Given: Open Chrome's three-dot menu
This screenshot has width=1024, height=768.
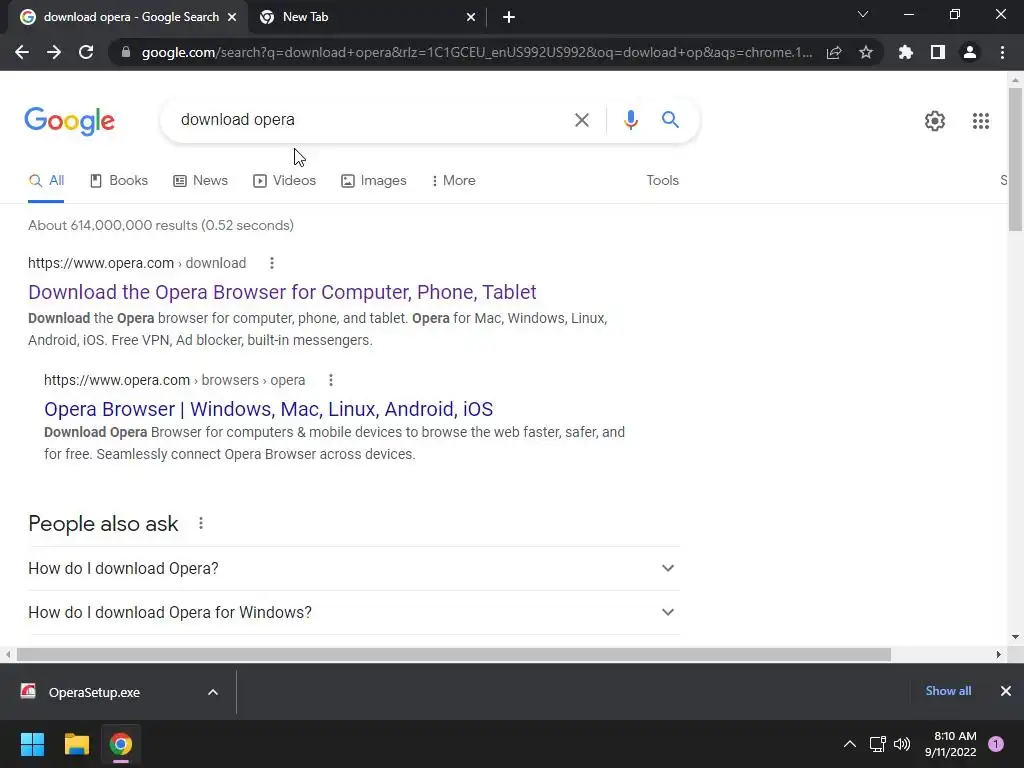Looking at the screenshot, I should point(1002,52).
